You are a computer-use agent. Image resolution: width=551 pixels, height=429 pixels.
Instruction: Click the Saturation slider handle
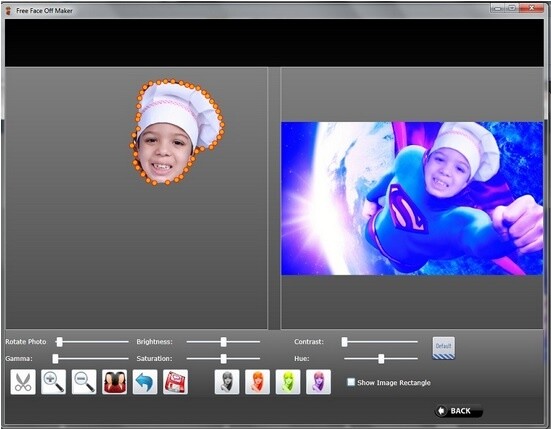pyautogui.click(x=223, y=358)
